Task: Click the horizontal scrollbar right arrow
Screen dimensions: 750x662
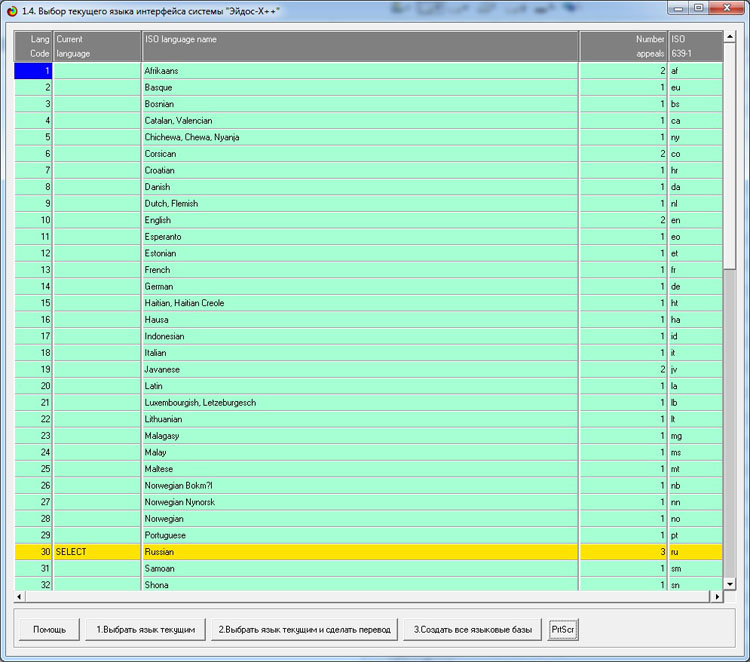Action: coord(716,596)
